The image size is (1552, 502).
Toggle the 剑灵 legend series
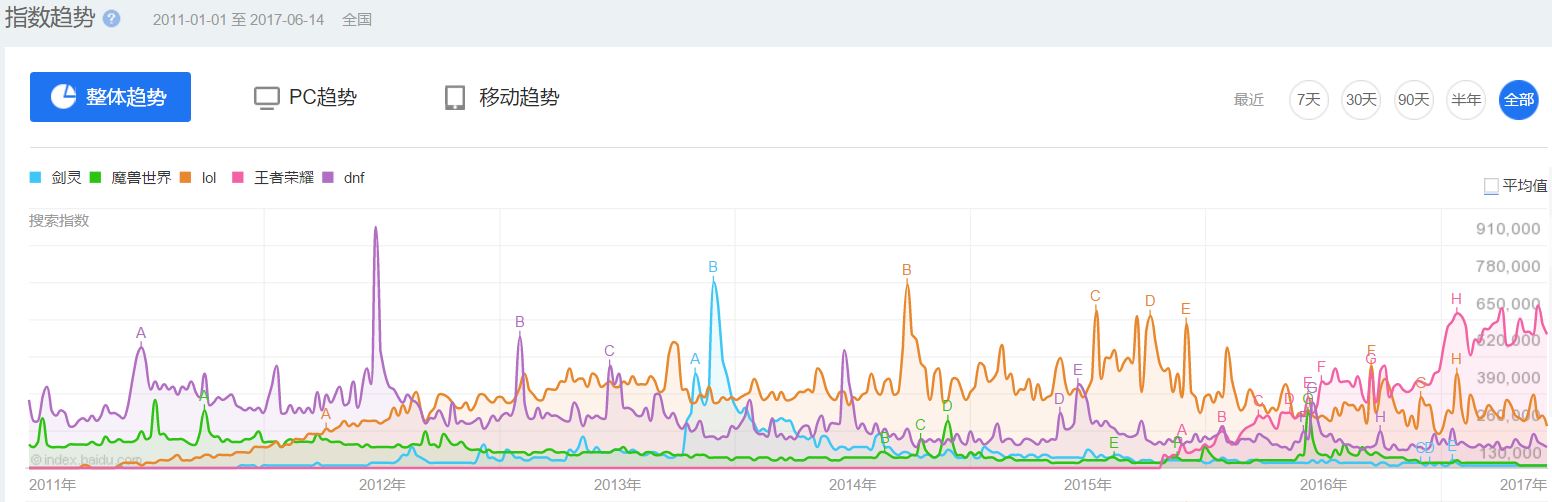click(x=57, y=178)
